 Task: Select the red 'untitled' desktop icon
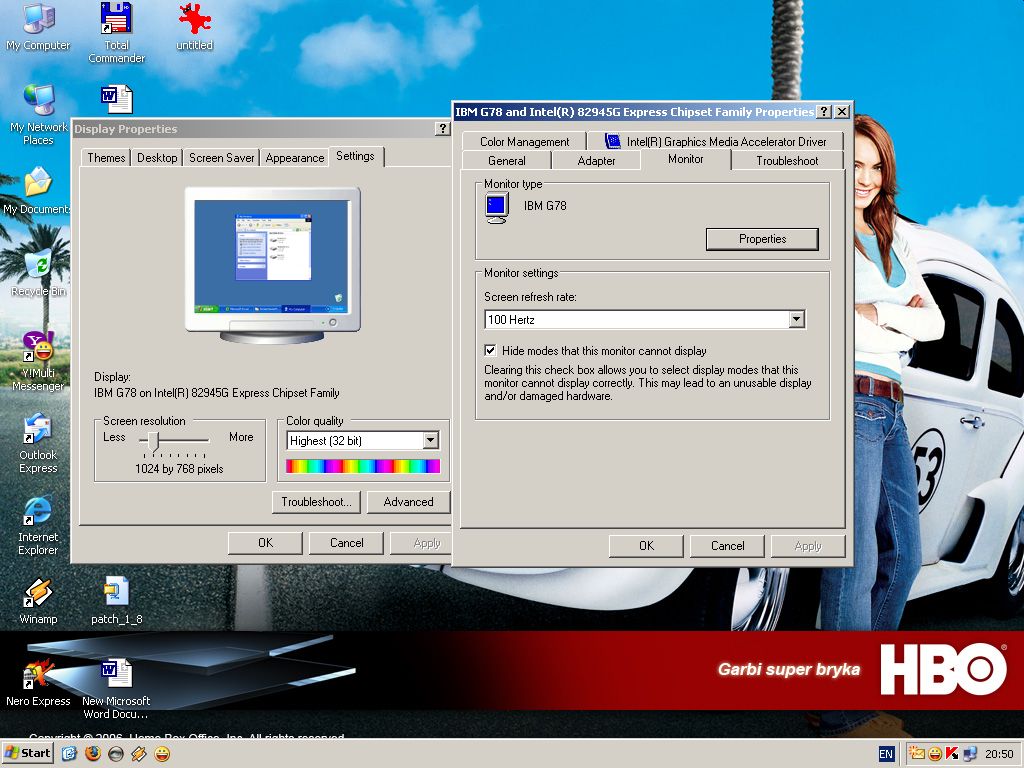coord(195,27)
